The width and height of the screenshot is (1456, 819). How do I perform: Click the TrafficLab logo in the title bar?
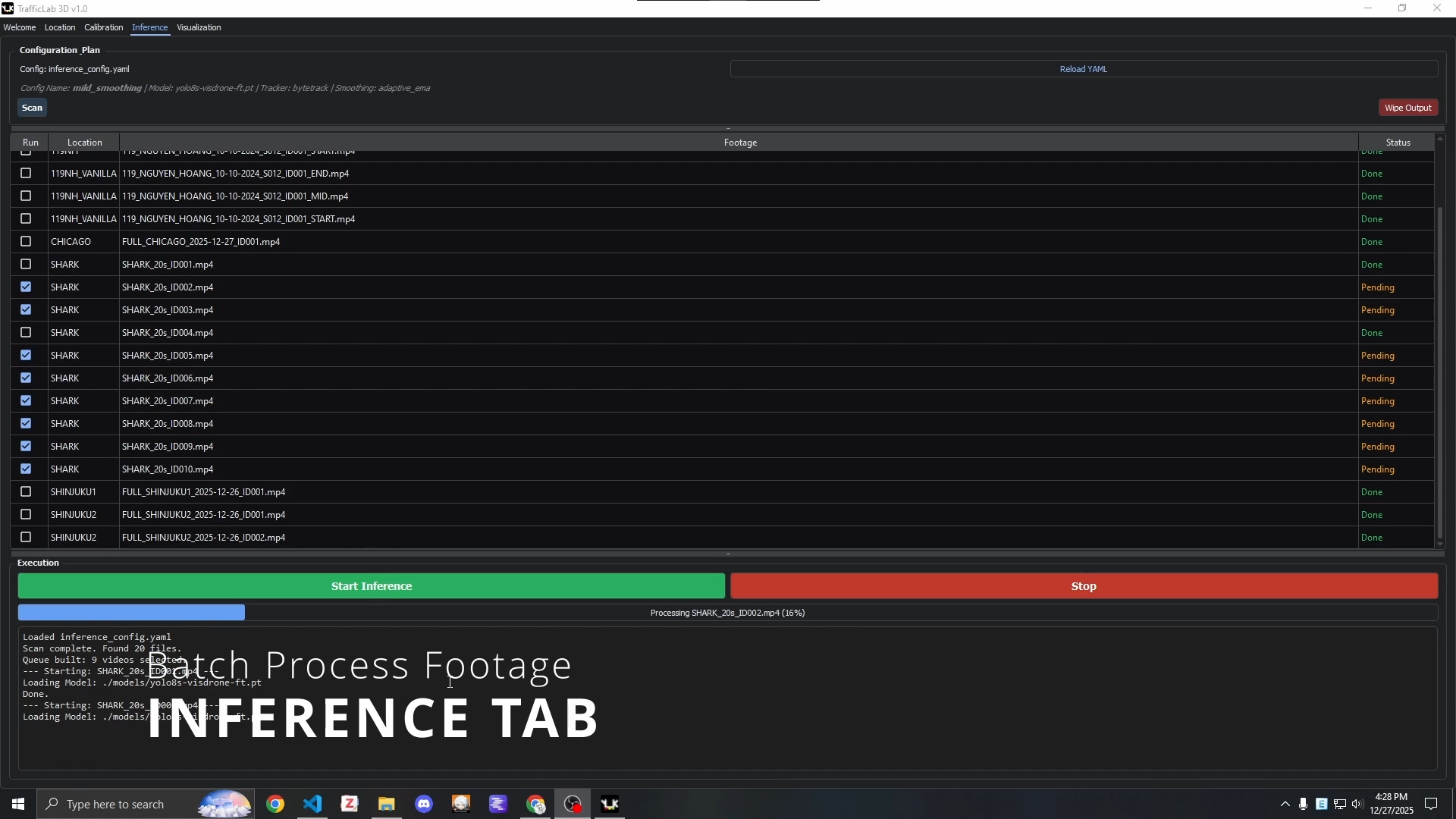8,8
